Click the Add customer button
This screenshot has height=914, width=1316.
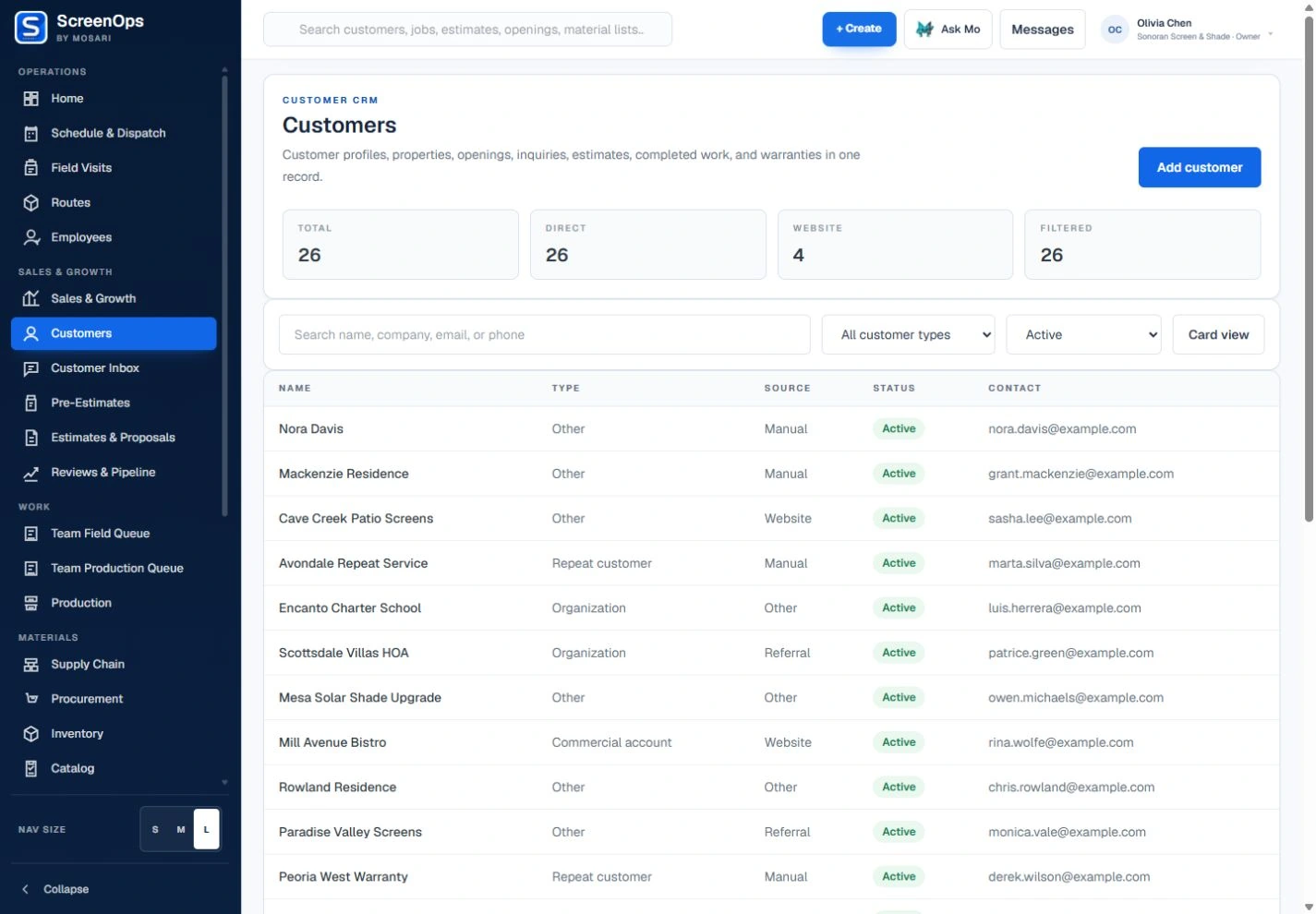click(x=1199, y=167)
